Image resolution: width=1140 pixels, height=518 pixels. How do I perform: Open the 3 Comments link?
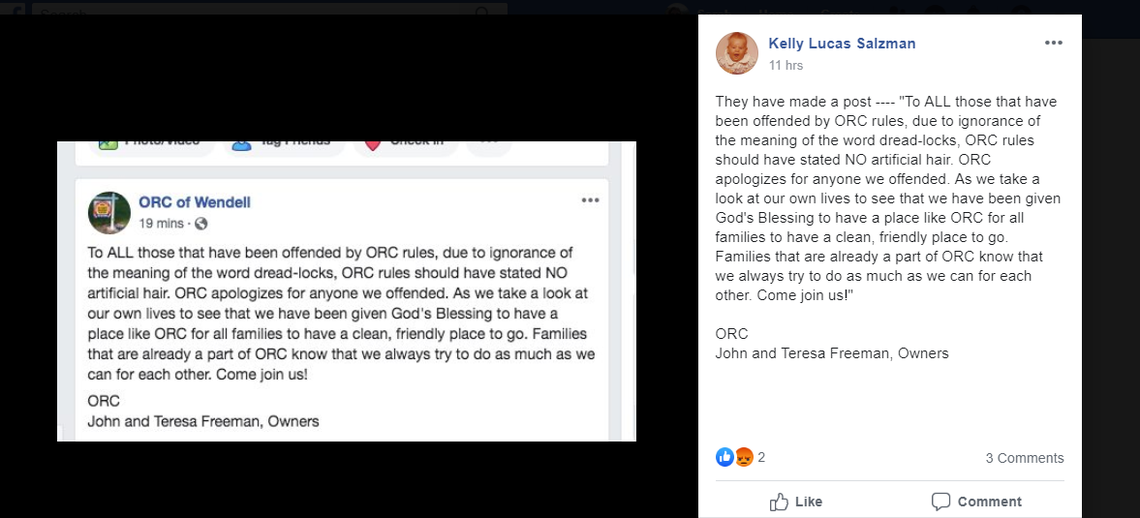1024,458
